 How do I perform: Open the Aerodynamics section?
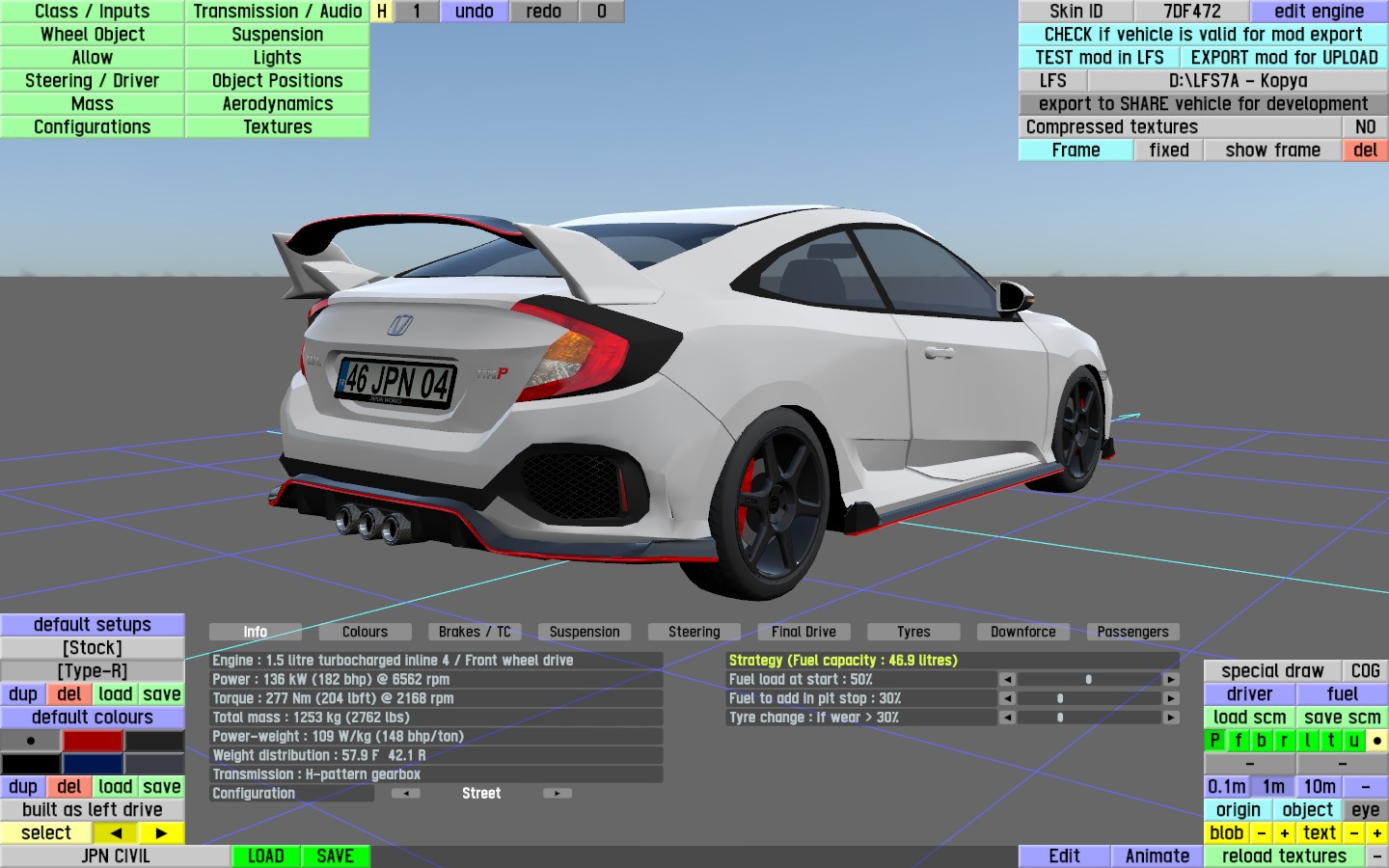[278, 104]
